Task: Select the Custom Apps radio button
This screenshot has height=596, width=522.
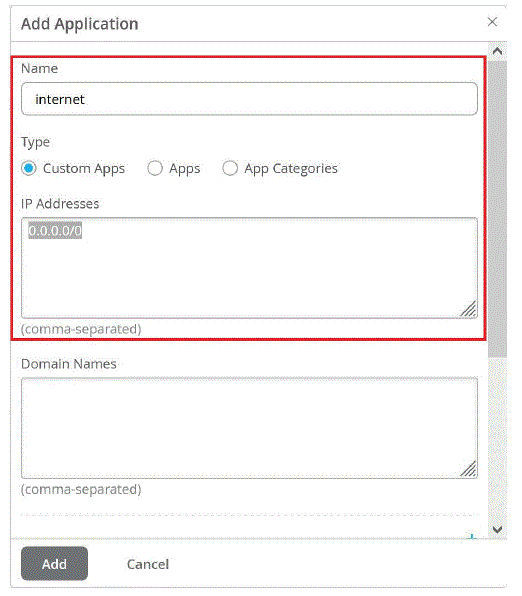Action: tap(29, 168)
